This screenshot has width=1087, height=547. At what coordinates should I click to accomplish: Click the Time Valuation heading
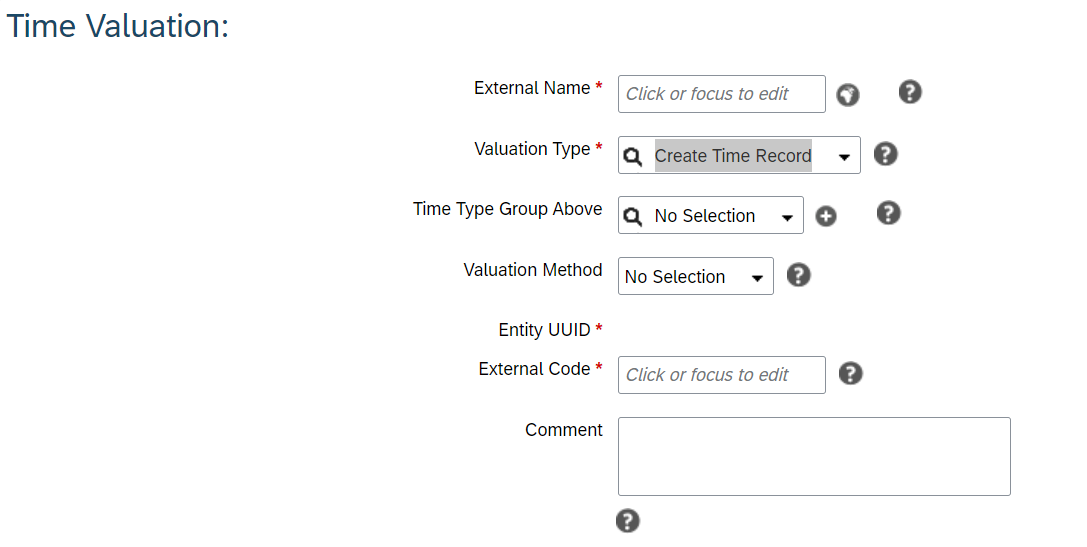point(117,26)
